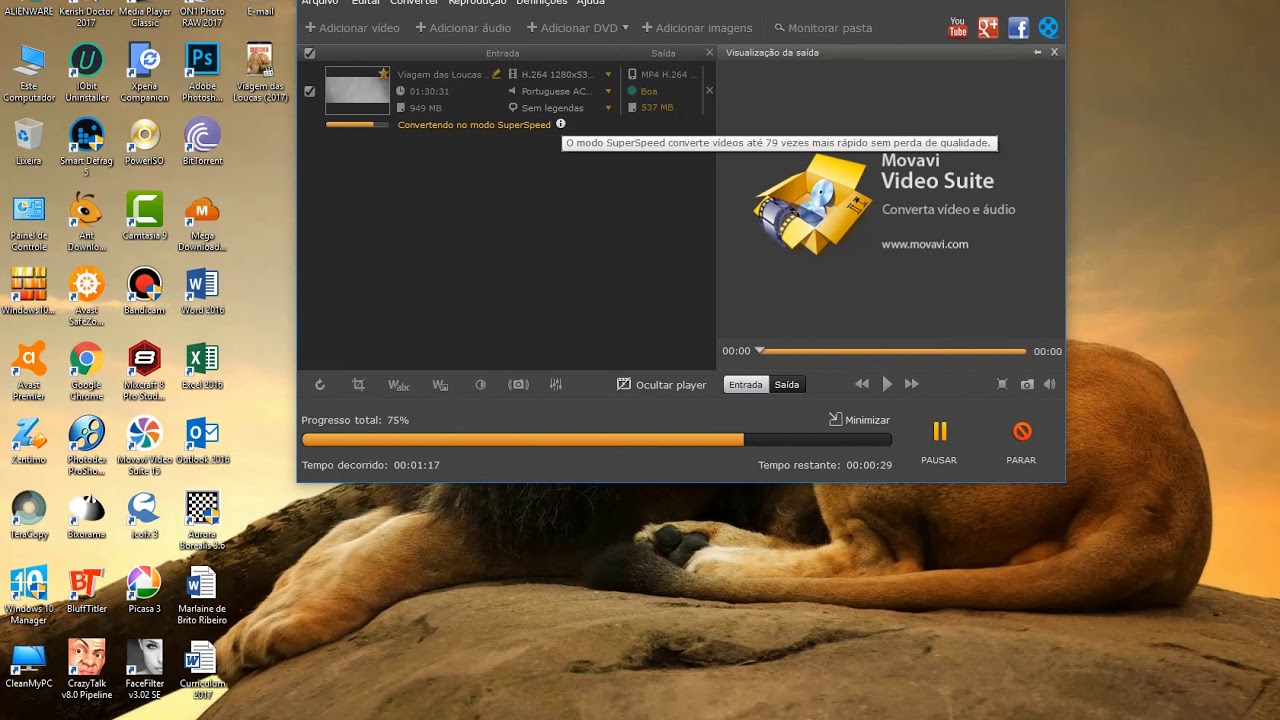Pin the Visualização da saída panel

(x=1038, y=52)
